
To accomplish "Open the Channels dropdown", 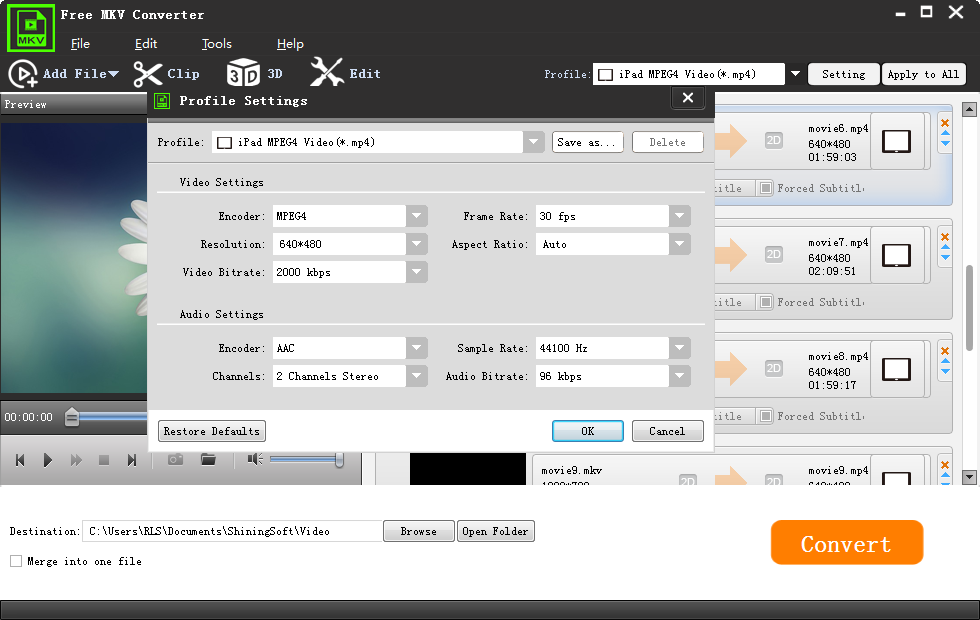I will tap(416, 376).
